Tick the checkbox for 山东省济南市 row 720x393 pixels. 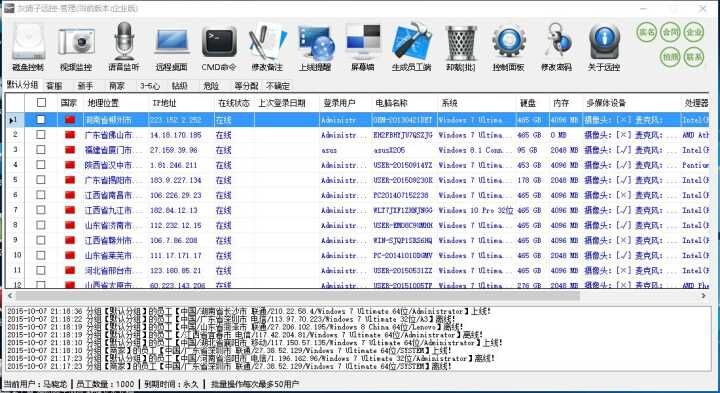click(x=41, y=225)
